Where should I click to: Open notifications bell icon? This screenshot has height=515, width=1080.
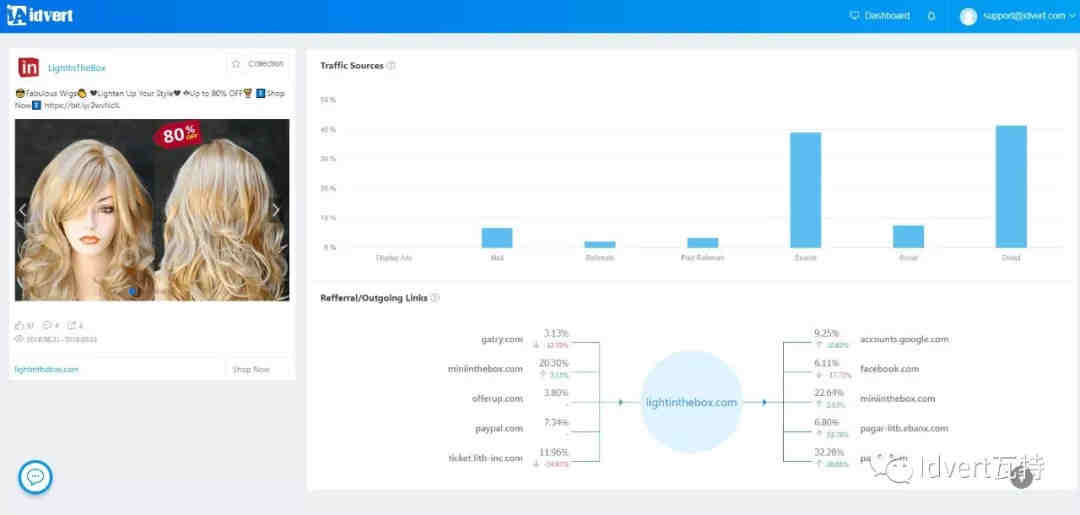tap(931, 16)
